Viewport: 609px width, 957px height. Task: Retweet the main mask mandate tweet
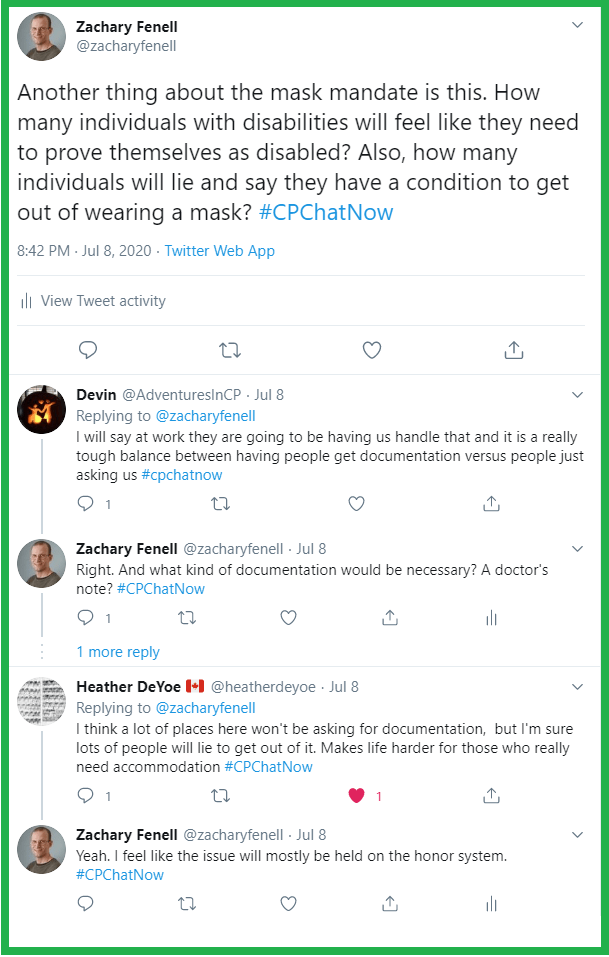coord(229,350)
